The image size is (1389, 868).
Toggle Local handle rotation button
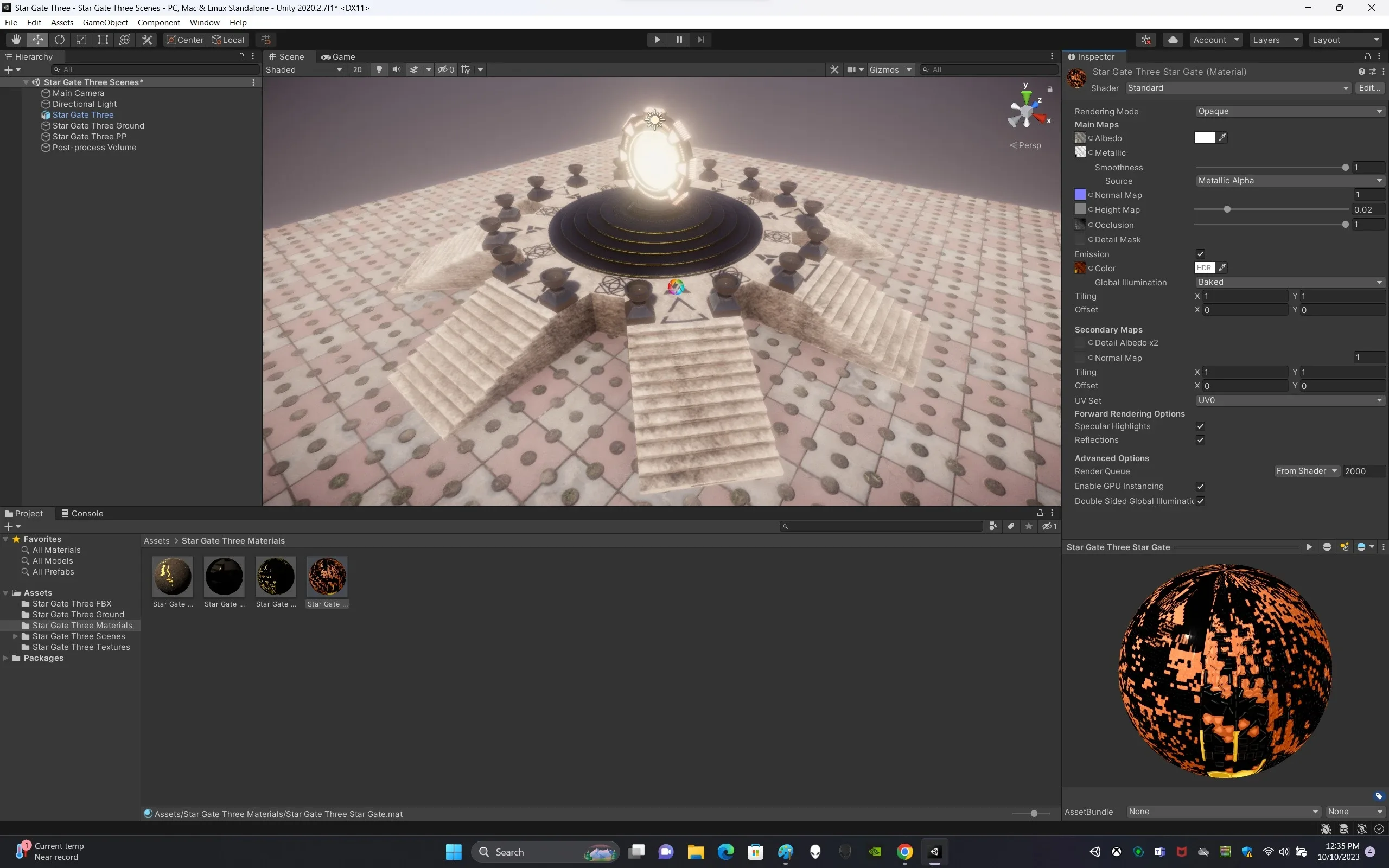click(x=228, y=40)
